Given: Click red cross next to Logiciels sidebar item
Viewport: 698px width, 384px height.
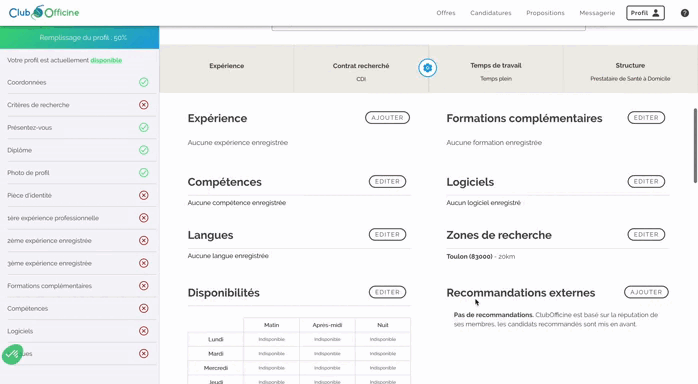Looking at the screenshot, I should tap(144, 331).
